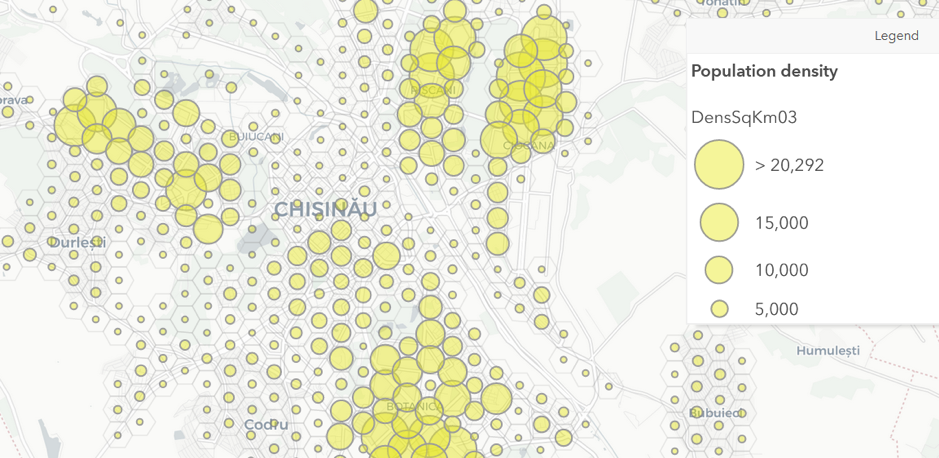Screen dimensions: 939x458
Task: Select the Ciocana district label
Action: tap(529, 146)
